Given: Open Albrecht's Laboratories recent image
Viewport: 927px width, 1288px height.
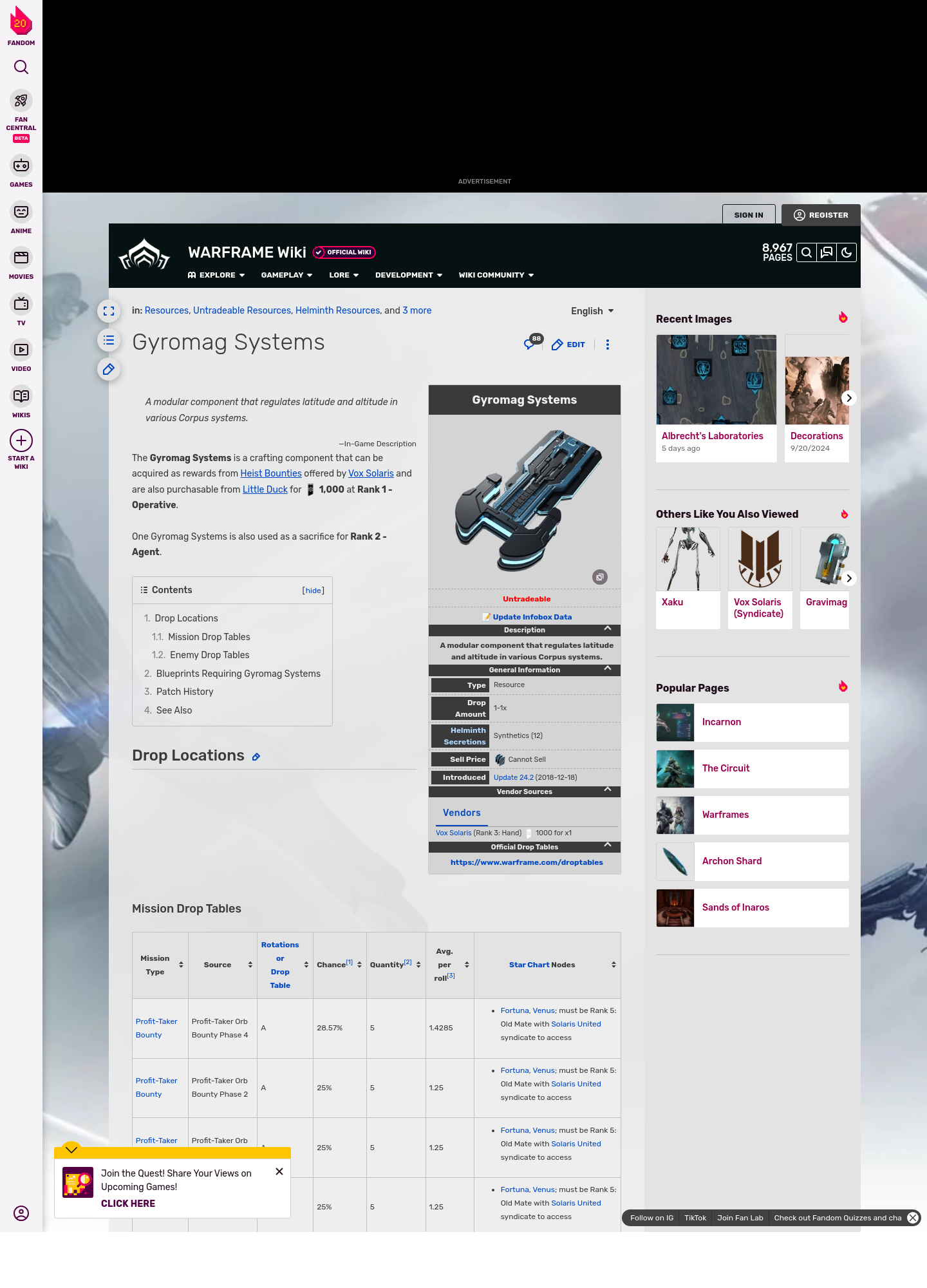Looking at the screenshot, I should [716, 398].
